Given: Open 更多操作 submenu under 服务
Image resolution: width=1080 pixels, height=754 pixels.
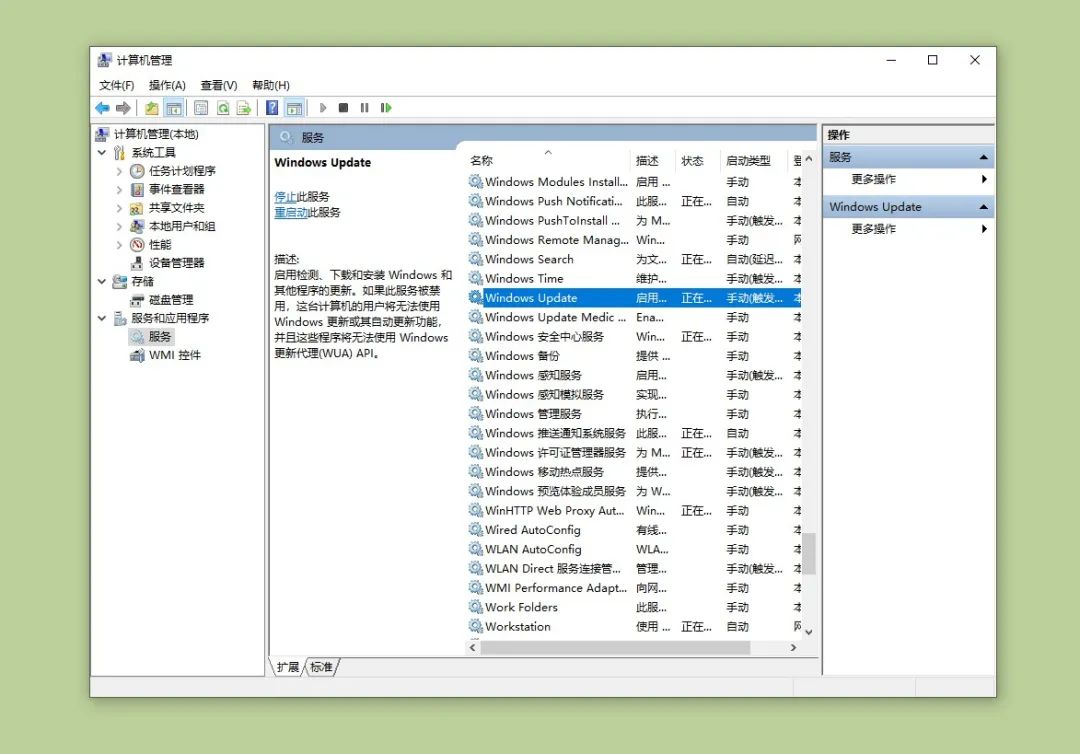Looking at the screenshot, I should tap(908, 179).
